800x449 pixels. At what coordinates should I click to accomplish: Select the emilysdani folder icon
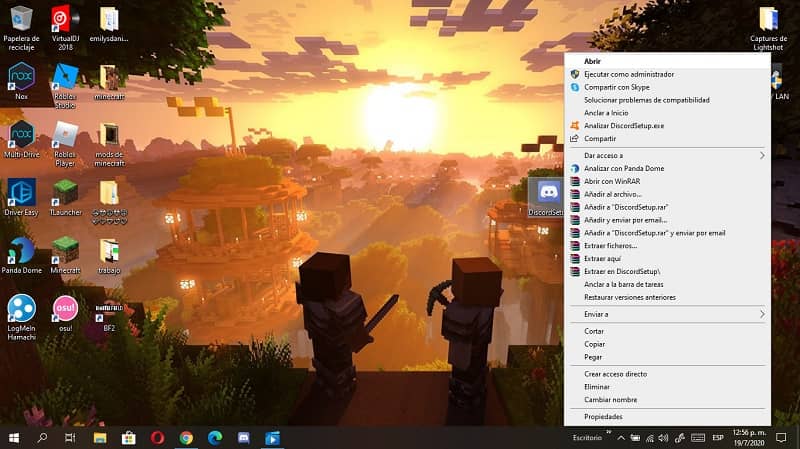[x=109, y=24]
